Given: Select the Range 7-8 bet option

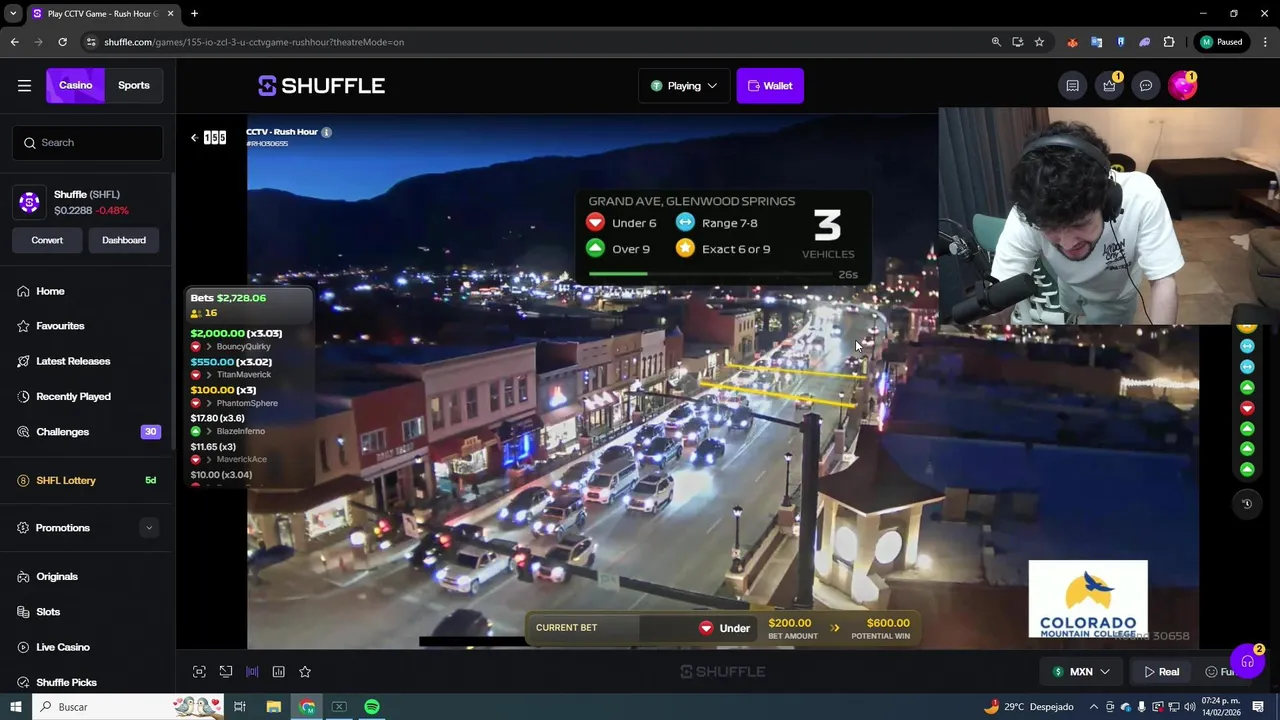Looking at the screenshot, I should (717, 223).
